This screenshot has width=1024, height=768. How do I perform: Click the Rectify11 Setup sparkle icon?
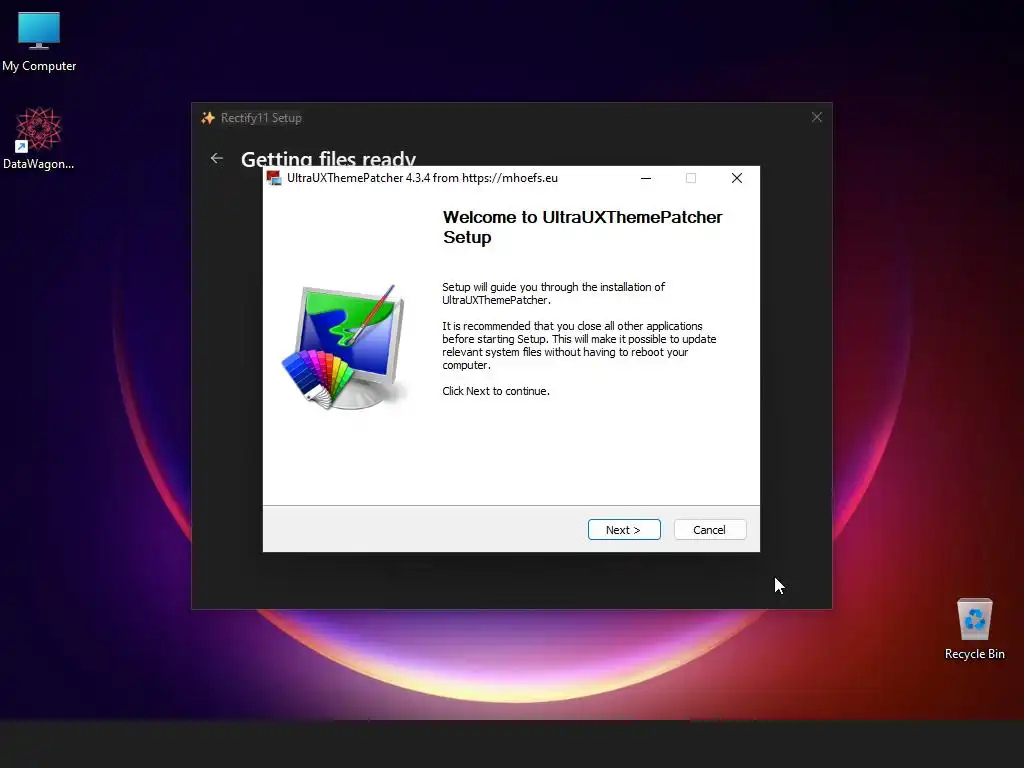point(208,118)
